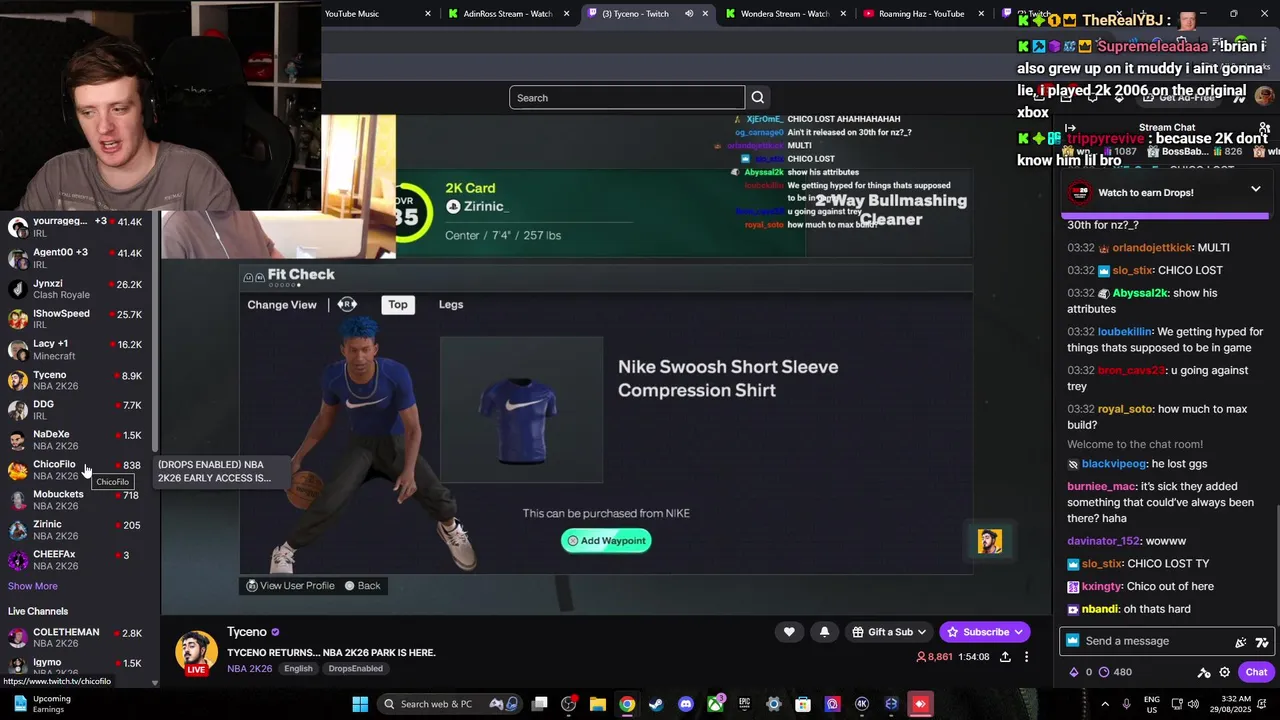Open the share stream icon
Viewport: 1280px width, 720px height.
(x=1005, y=657)
